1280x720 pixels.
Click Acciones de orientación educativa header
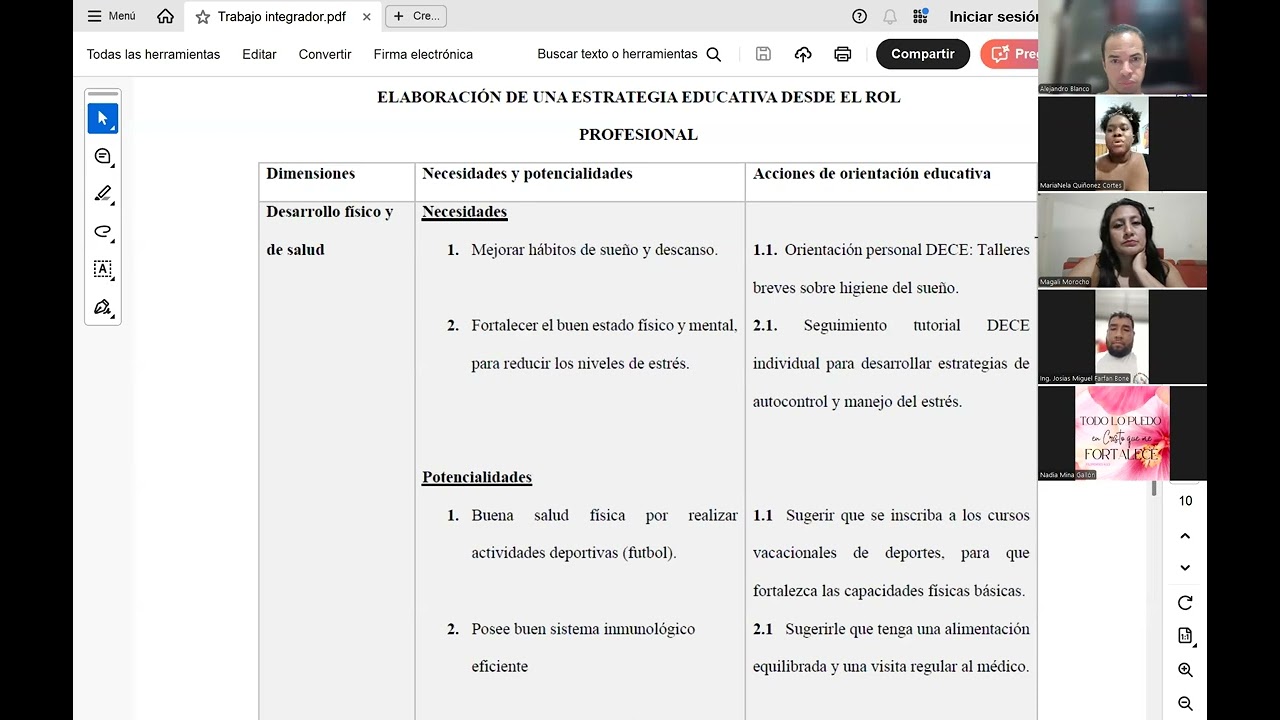[x=872, y=174]
